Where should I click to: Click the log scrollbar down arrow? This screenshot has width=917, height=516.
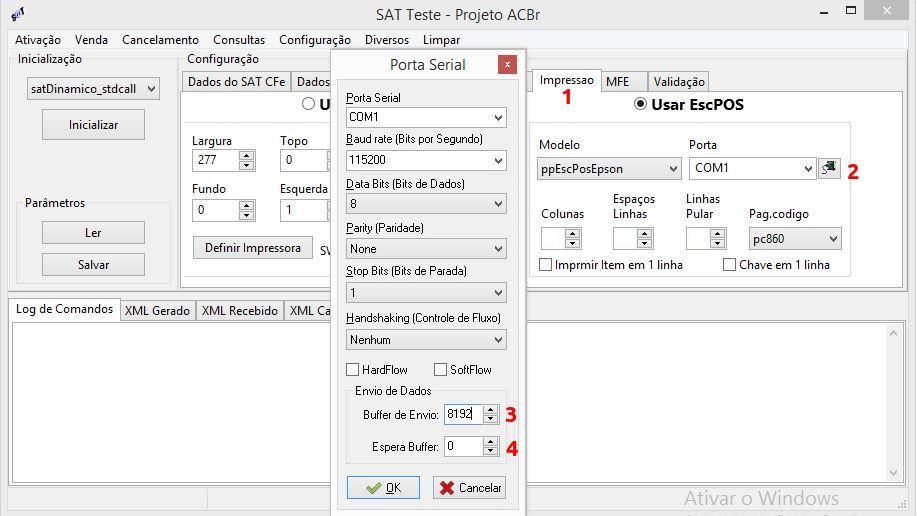coord(893,473)
